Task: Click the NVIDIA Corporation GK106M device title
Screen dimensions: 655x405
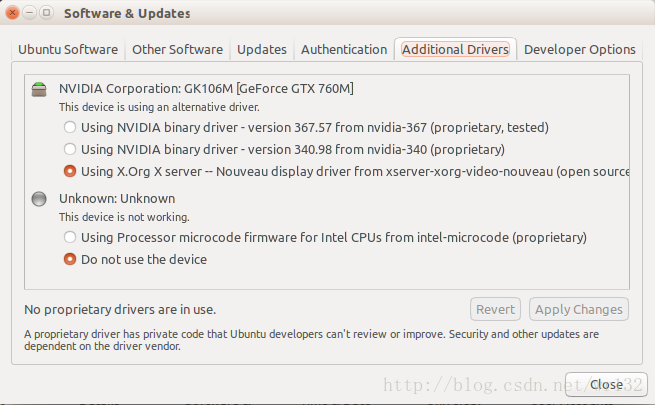Action: coord(206,89)
